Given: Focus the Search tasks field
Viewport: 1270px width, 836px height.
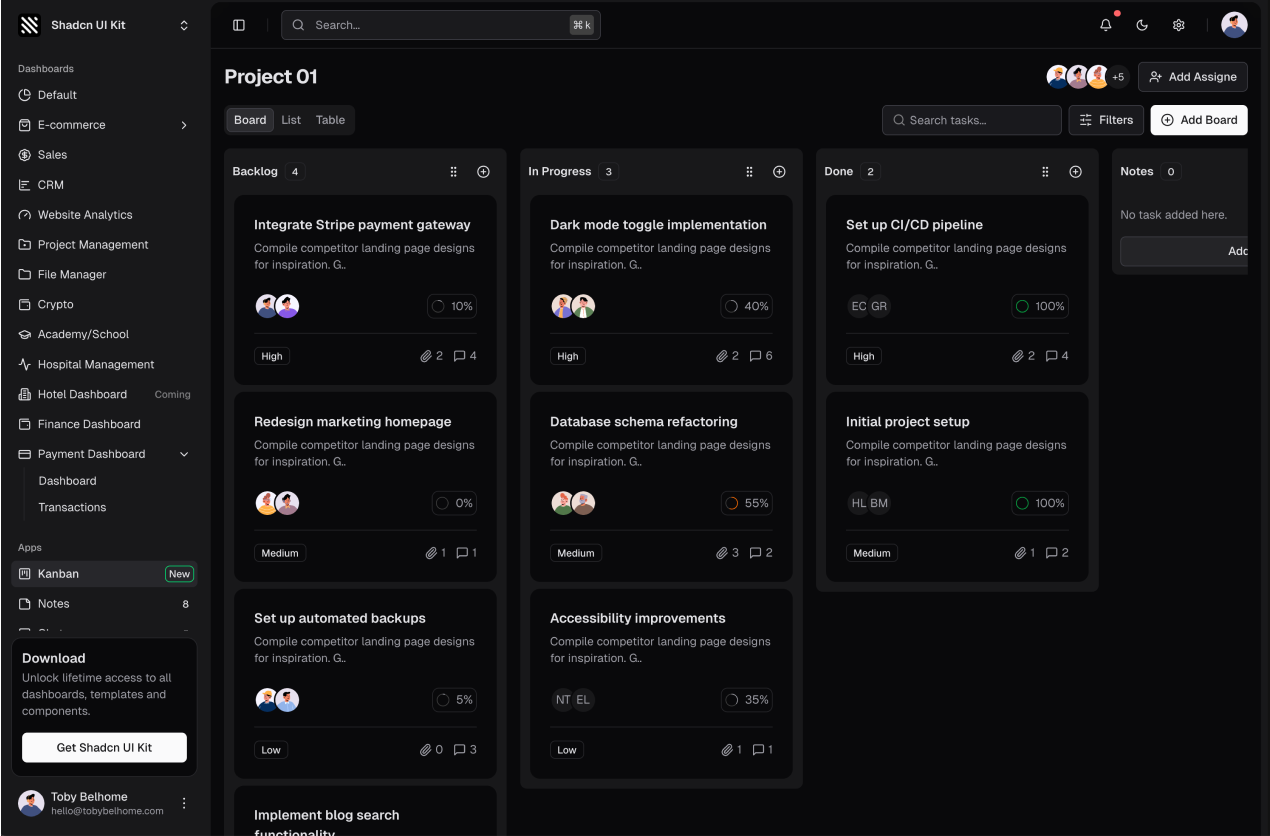Looking at the screenshot, I should click(x=972, y=120).
